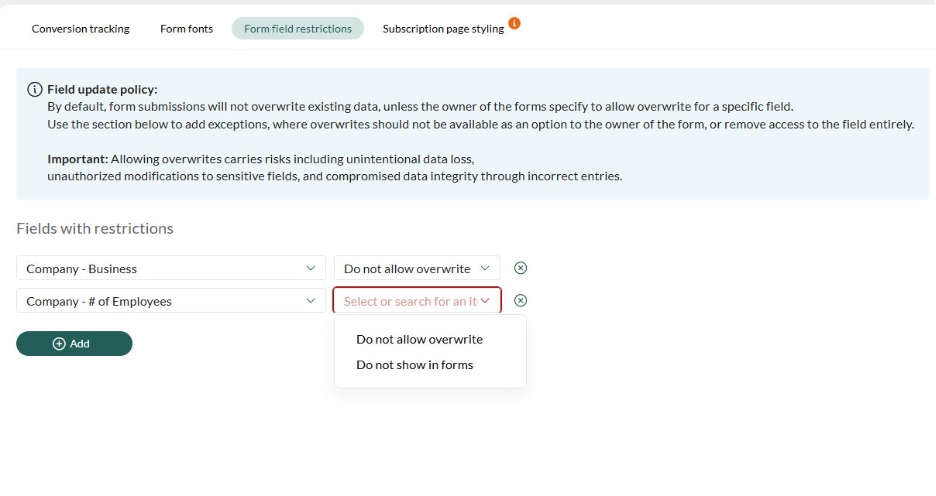
Task: Choose 'Do not show in forms' option
Action: [414, 365]
